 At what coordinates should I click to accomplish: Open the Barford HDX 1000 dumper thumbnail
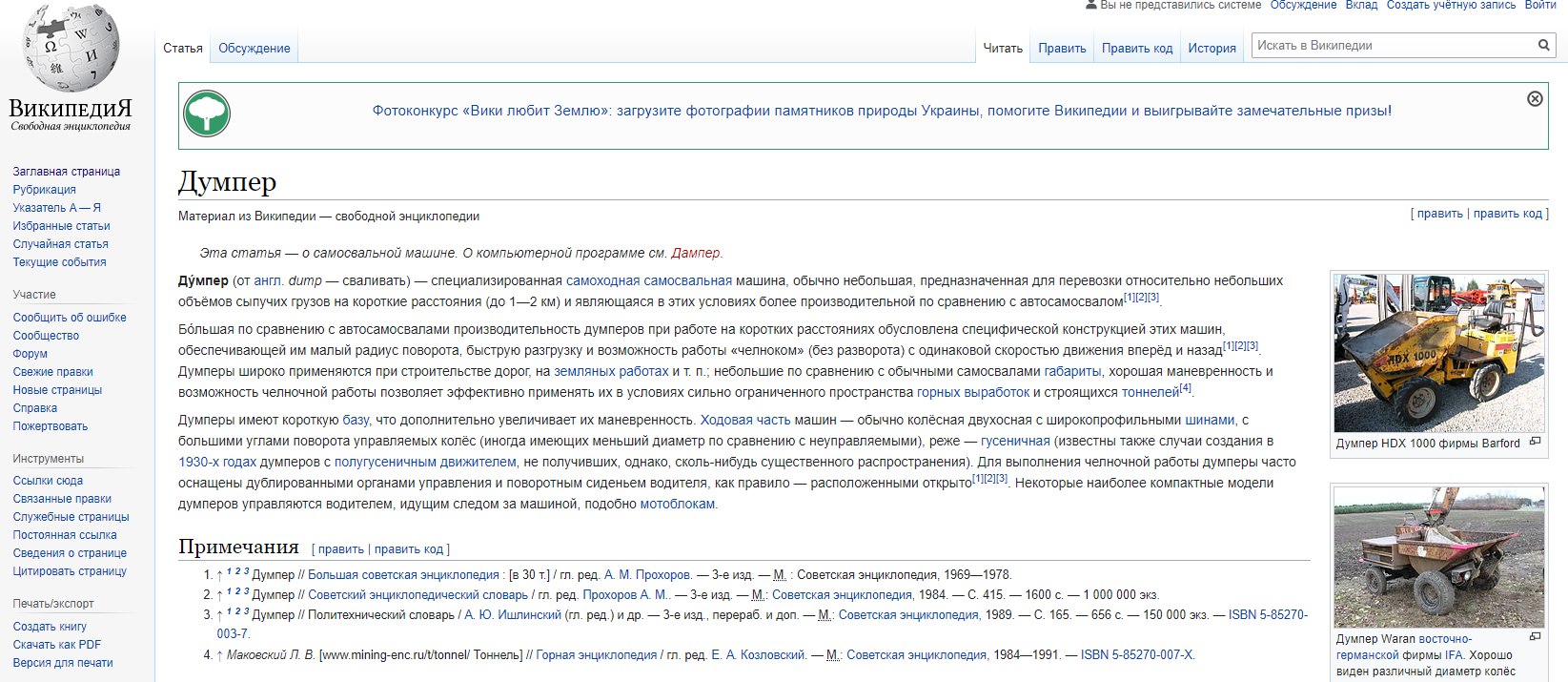[x=1439, y=353]
